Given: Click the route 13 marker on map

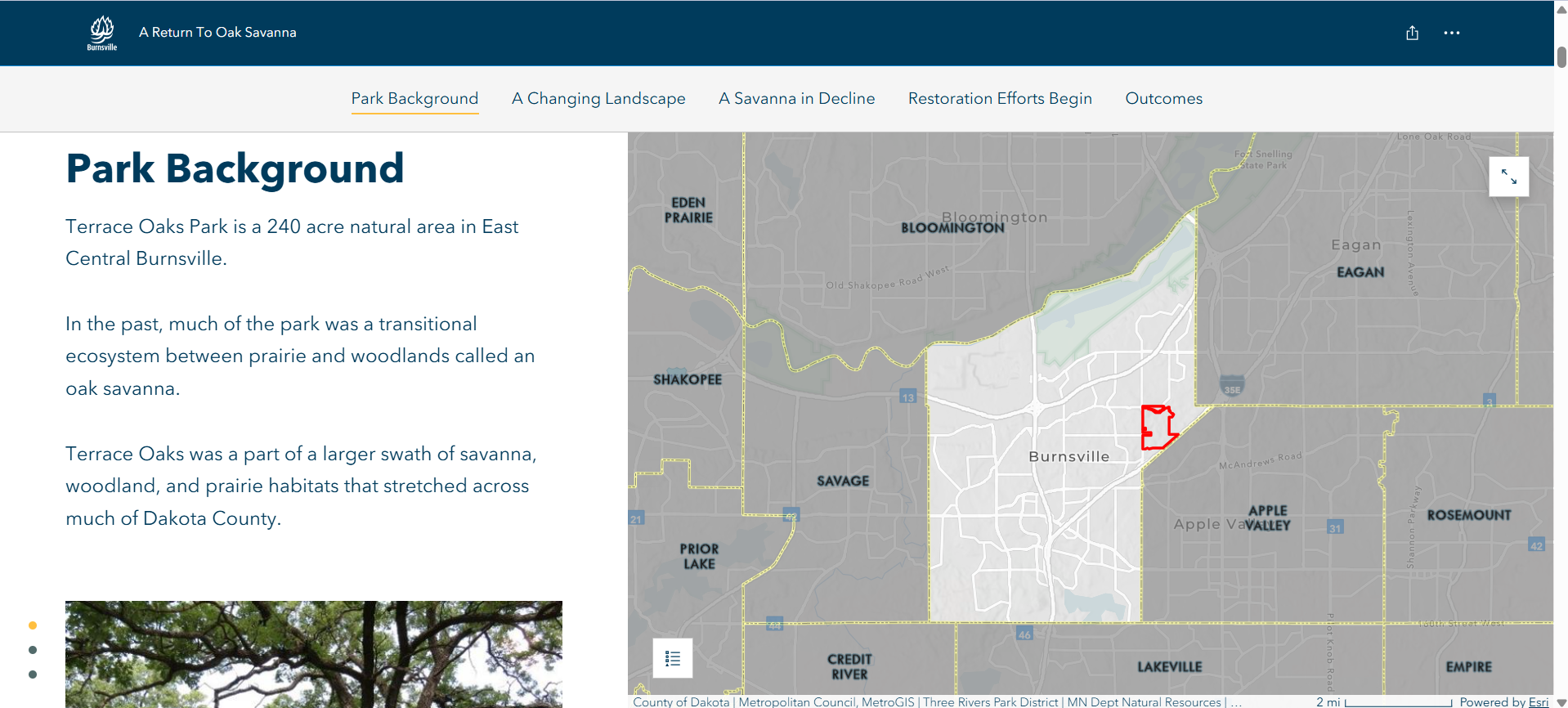Looking at the screenshot, I should [908, 397].
